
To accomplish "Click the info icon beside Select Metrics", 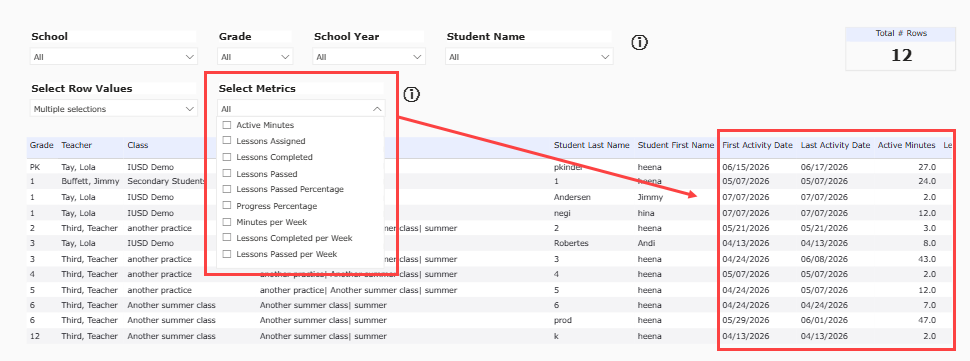I will point(412,95).
